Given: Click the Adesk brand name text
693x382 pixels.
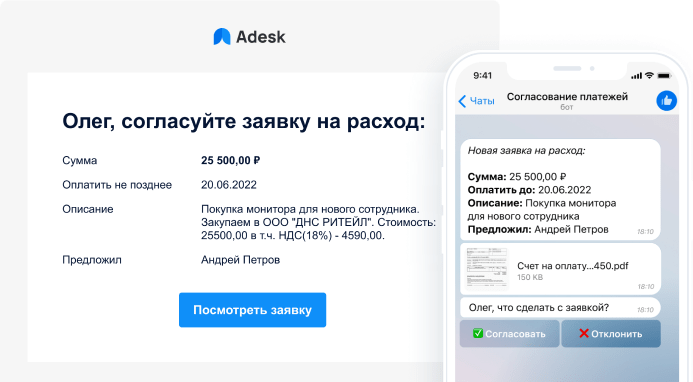Looking at the screenshot, I should click(x=261, y=37).
